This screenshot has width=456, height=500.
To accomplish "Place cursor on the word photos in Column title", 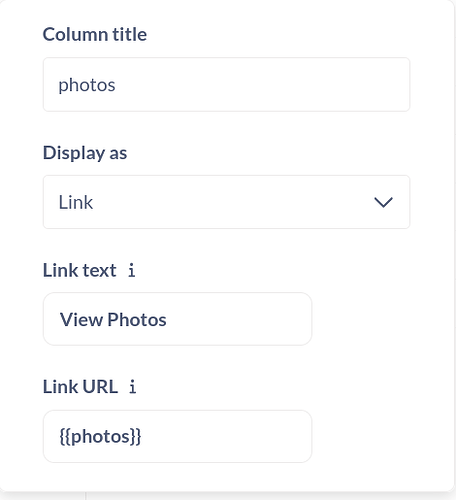I will [x=87, y=85].
